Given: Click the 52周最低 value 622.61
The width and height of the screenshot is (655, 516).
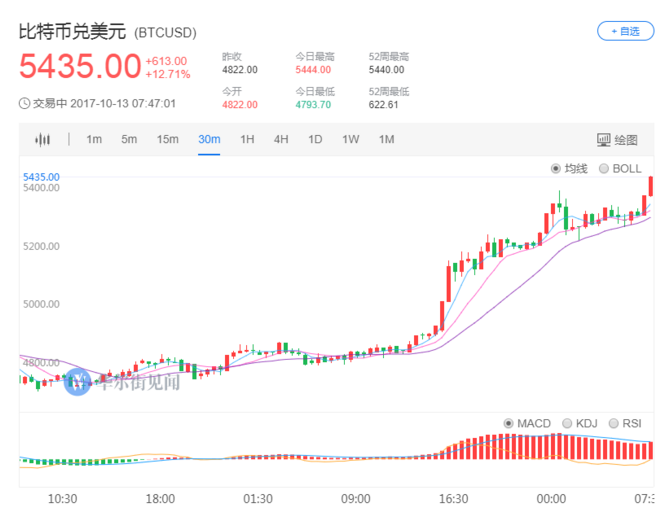Looking at the screenshot, I should [383, 104].
